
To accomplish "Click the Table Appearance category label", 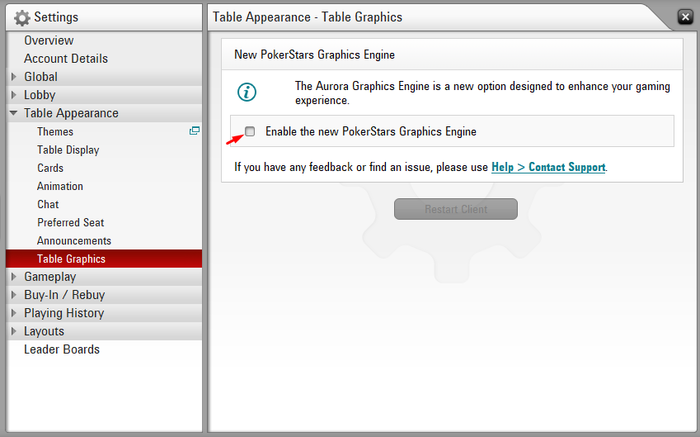I will coord(71,113).
